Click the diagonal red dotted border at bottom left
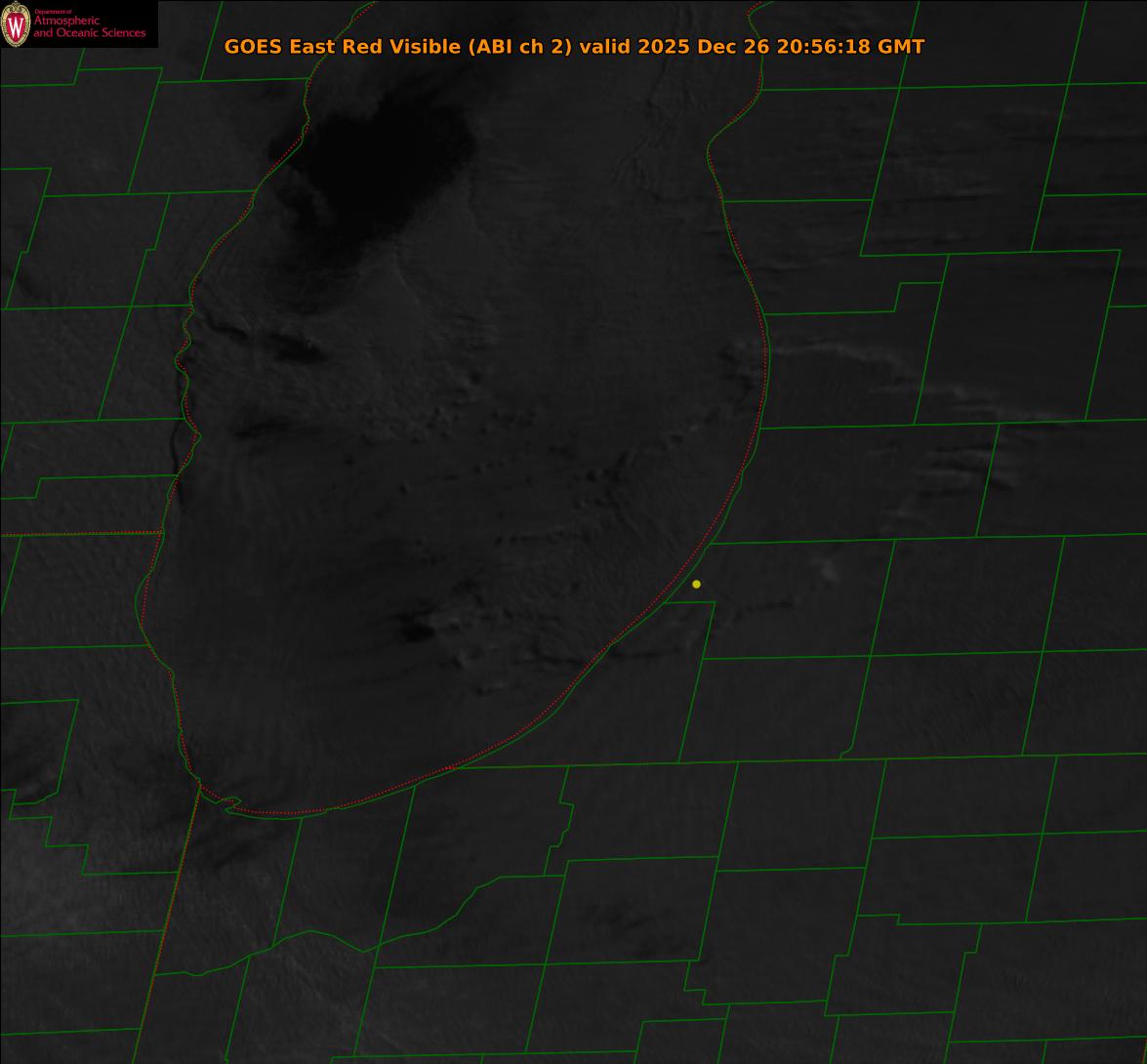Image resolution: width=1147 pixels, height=1064 pixels. (166, 927)
